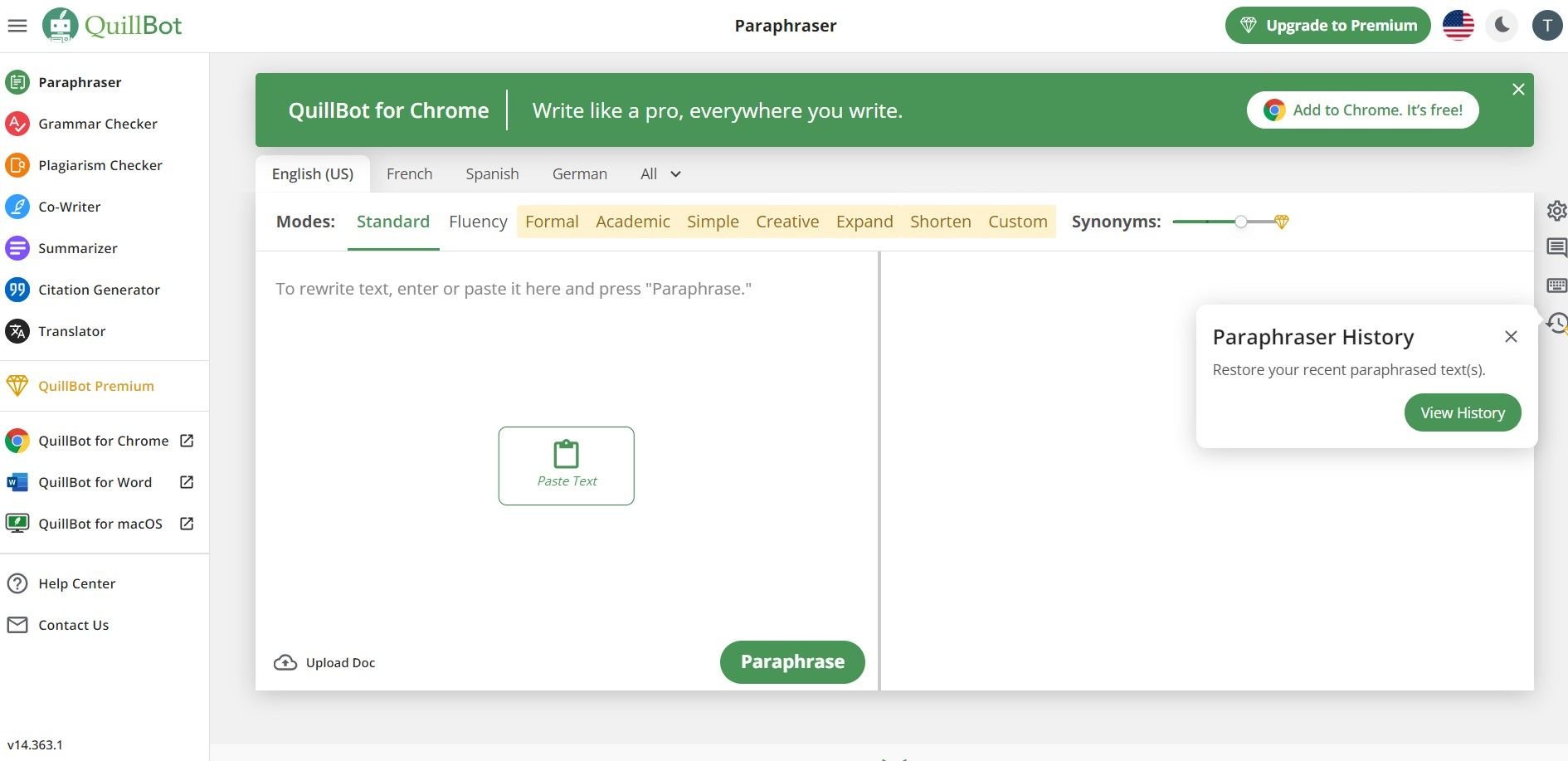Switch to the German language tab
Screen dimensions: 1568x761
pyautogui.click(x=580, y=174)
